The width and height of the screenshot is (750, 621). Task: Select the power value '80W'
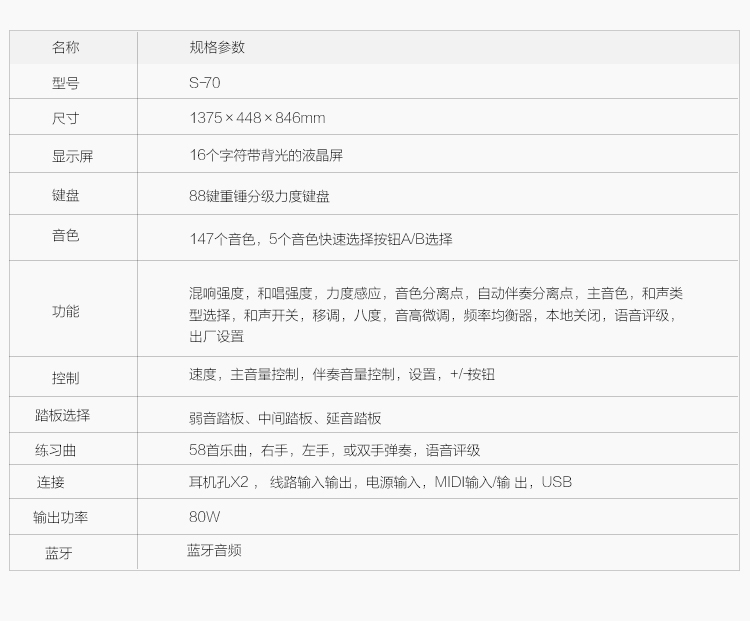click(x=205, y=517)
